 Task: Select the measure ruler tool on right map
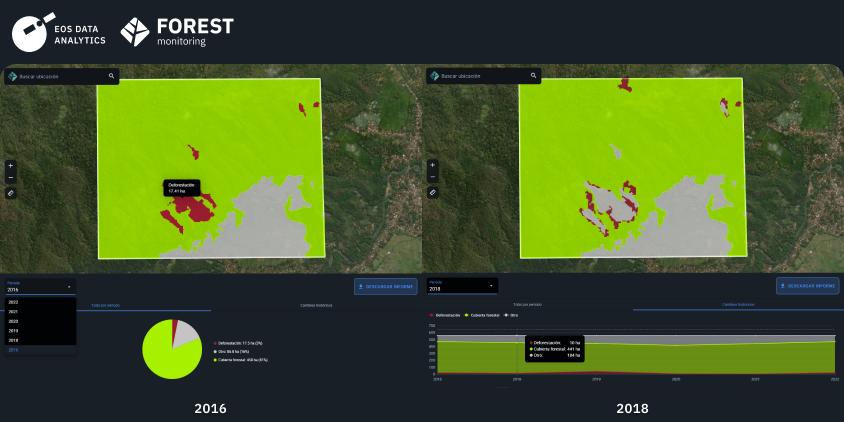tap(432, 192)
